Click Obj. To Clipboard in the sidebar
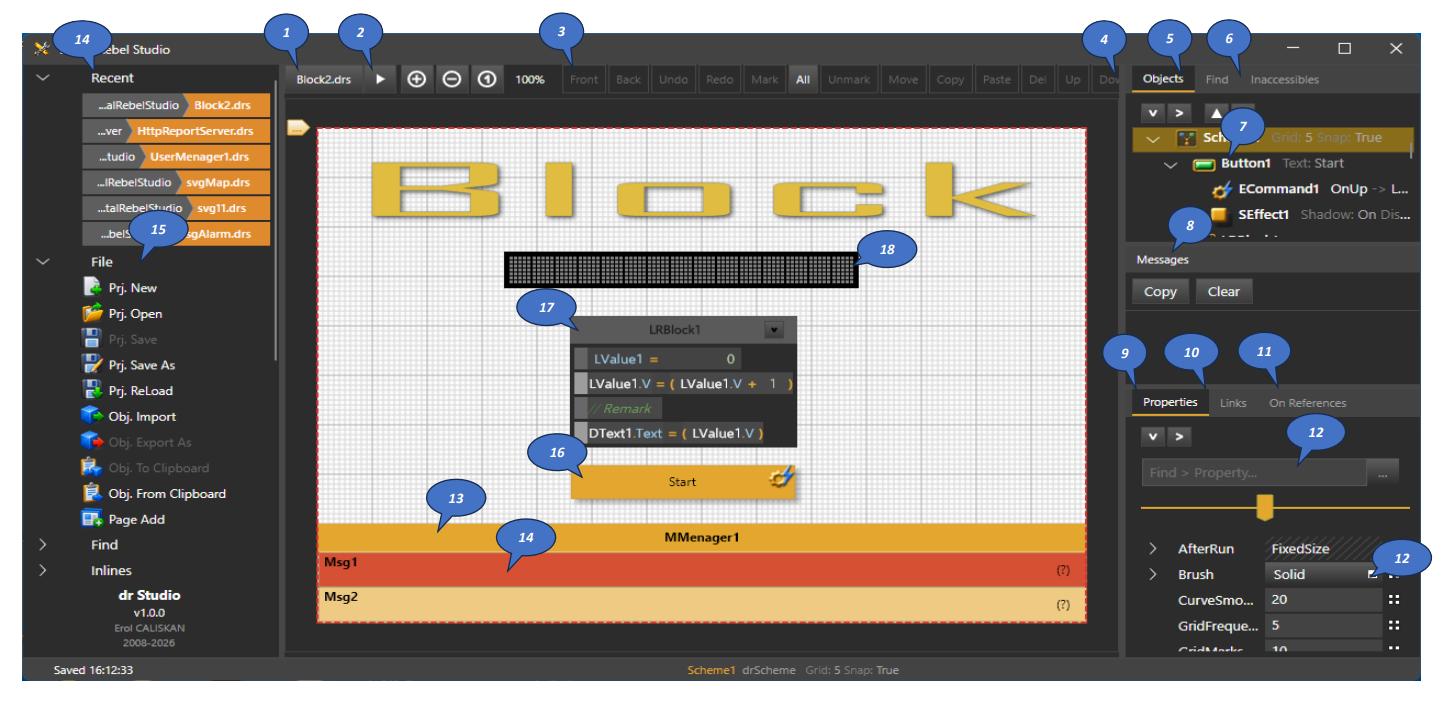The width and height of the screenshot is (1451, 712). 146,468
